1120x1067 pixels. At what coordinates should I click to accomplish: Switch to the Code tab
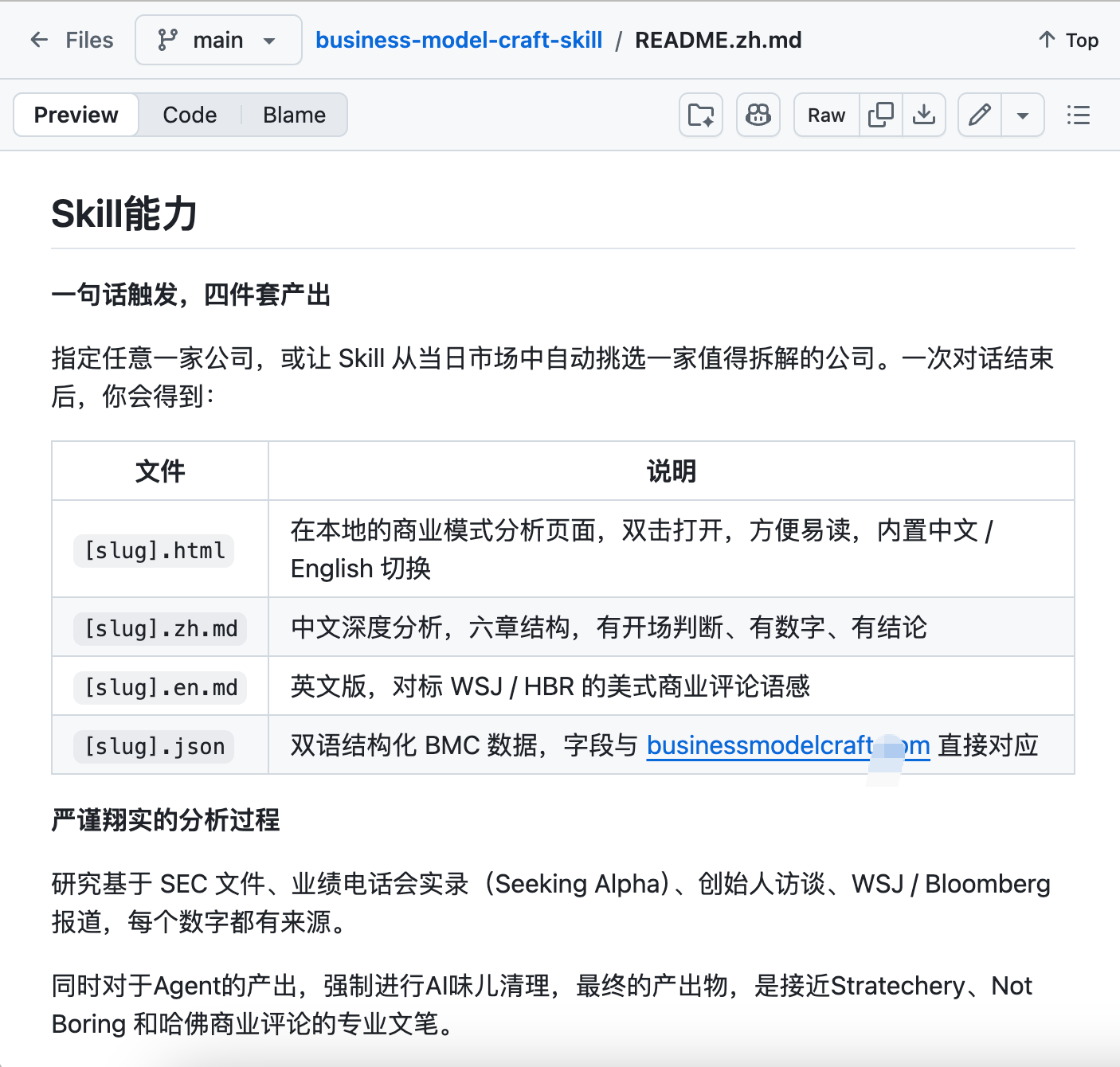(x=190, y=115)
